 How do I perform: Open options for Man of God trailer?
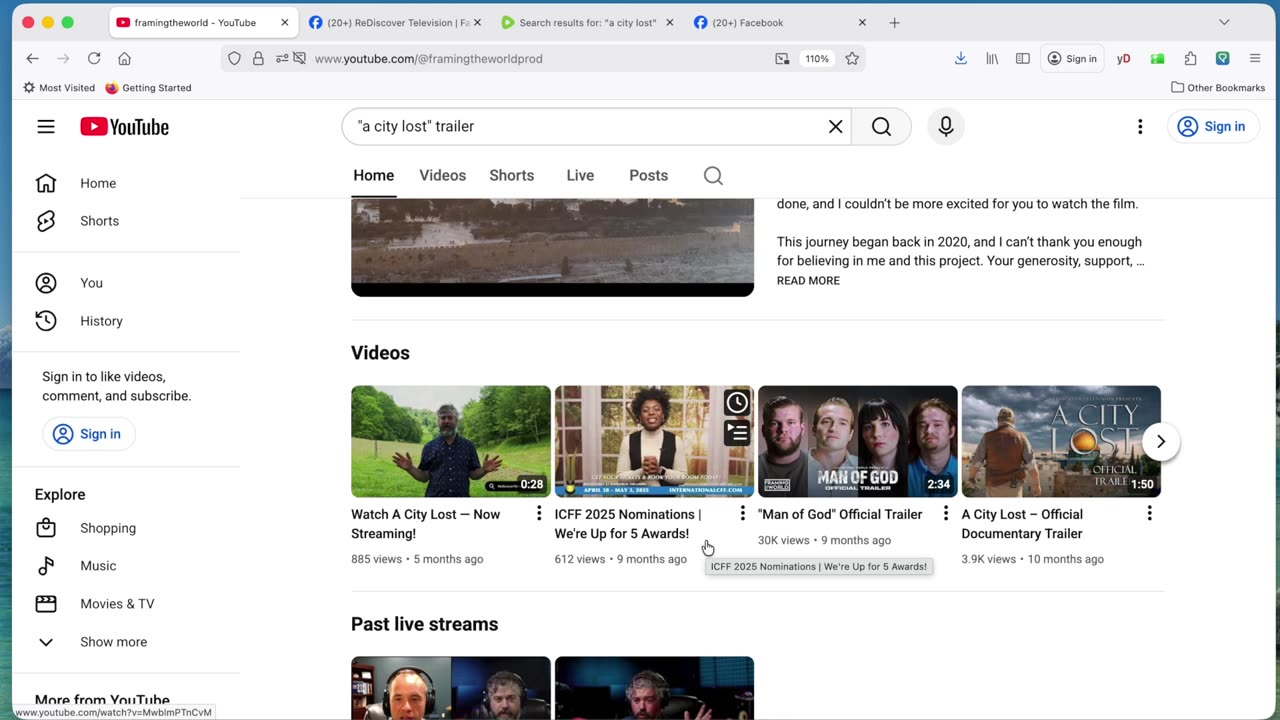[x=946, y=514]
